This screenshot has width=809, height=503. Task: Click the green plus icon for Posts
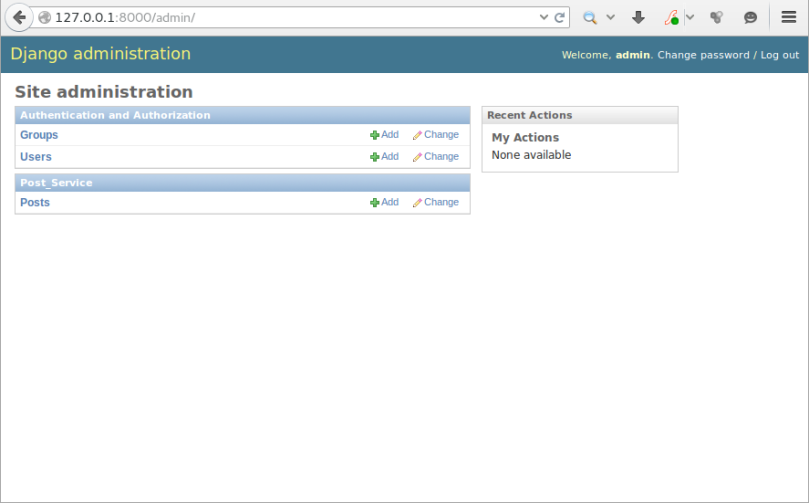coord(375,203)
